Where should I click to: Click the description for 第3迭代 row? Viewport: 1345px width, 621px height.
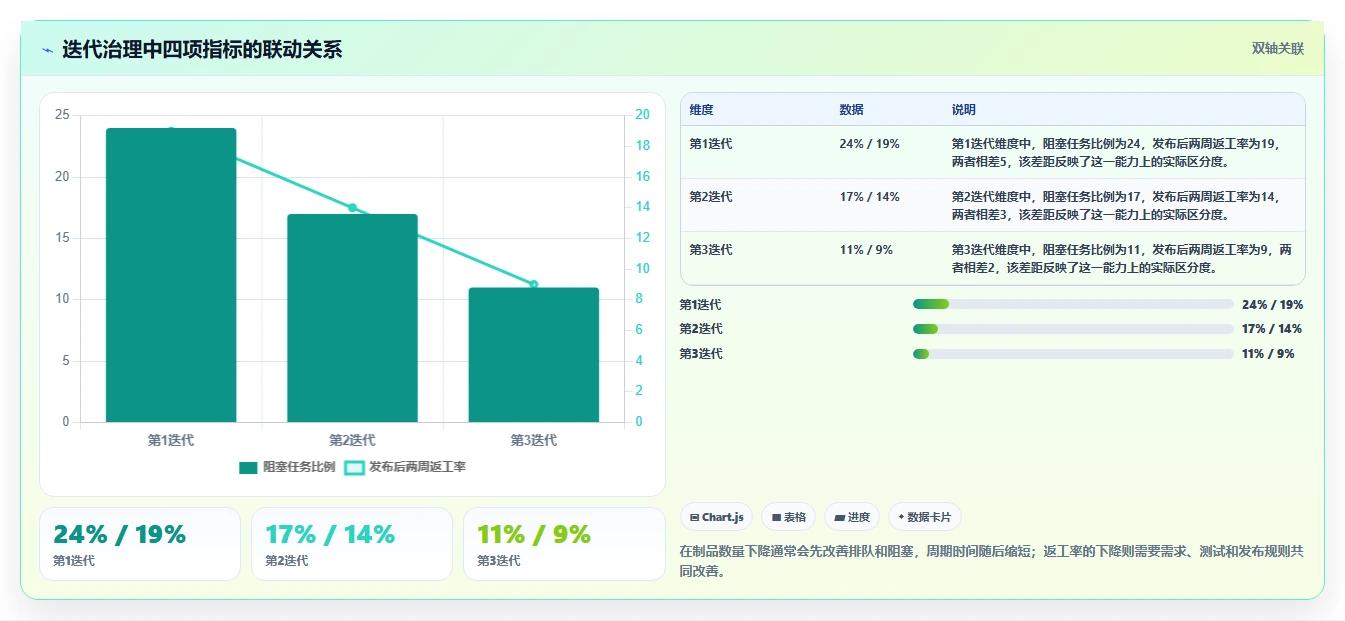pyautogui.click(x=1122, y=258)
